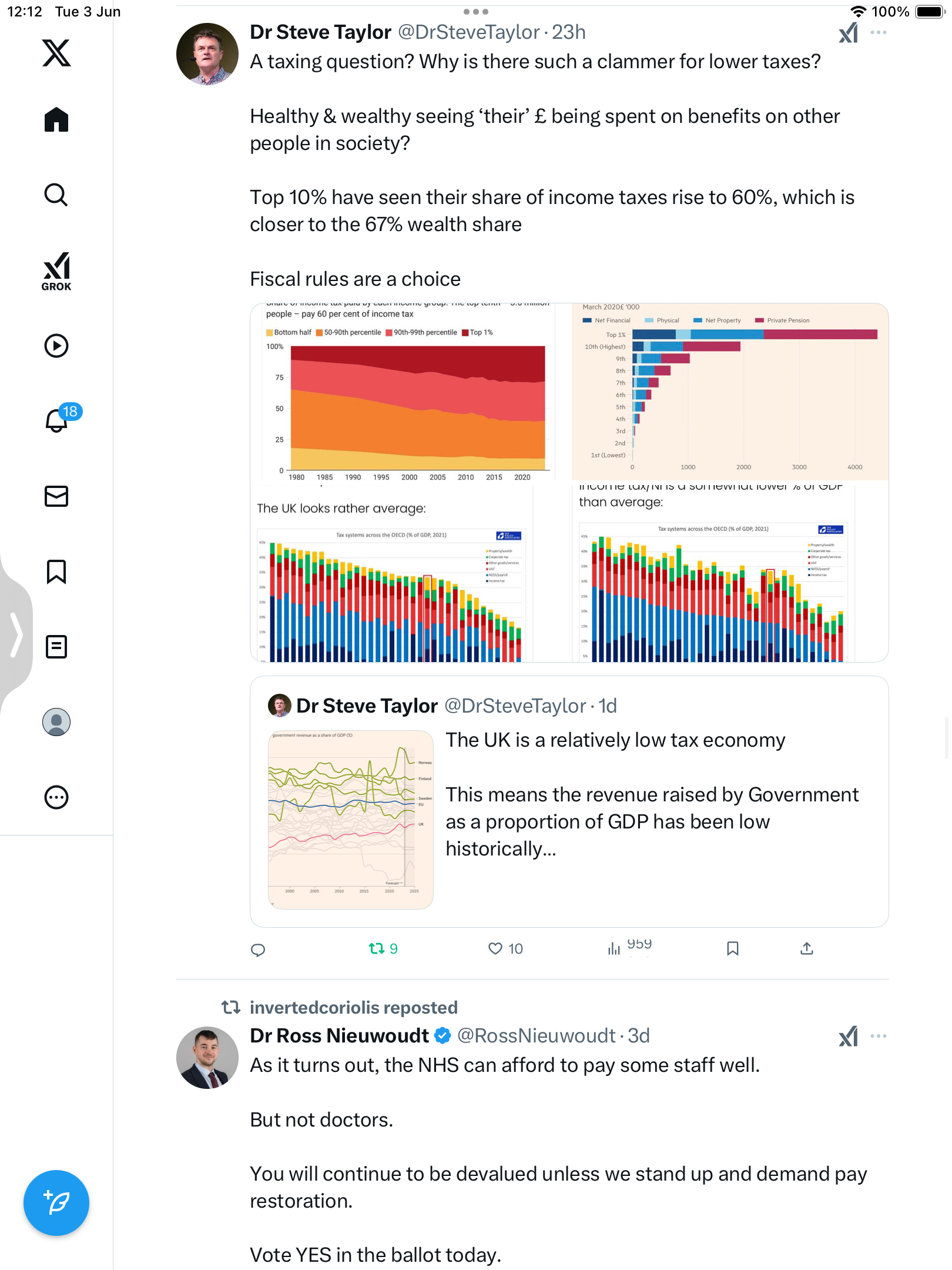The height and width of the screenshot is (1270, 952).
Task: Open the quoted post about low tax economy
Action: point(569,801)
